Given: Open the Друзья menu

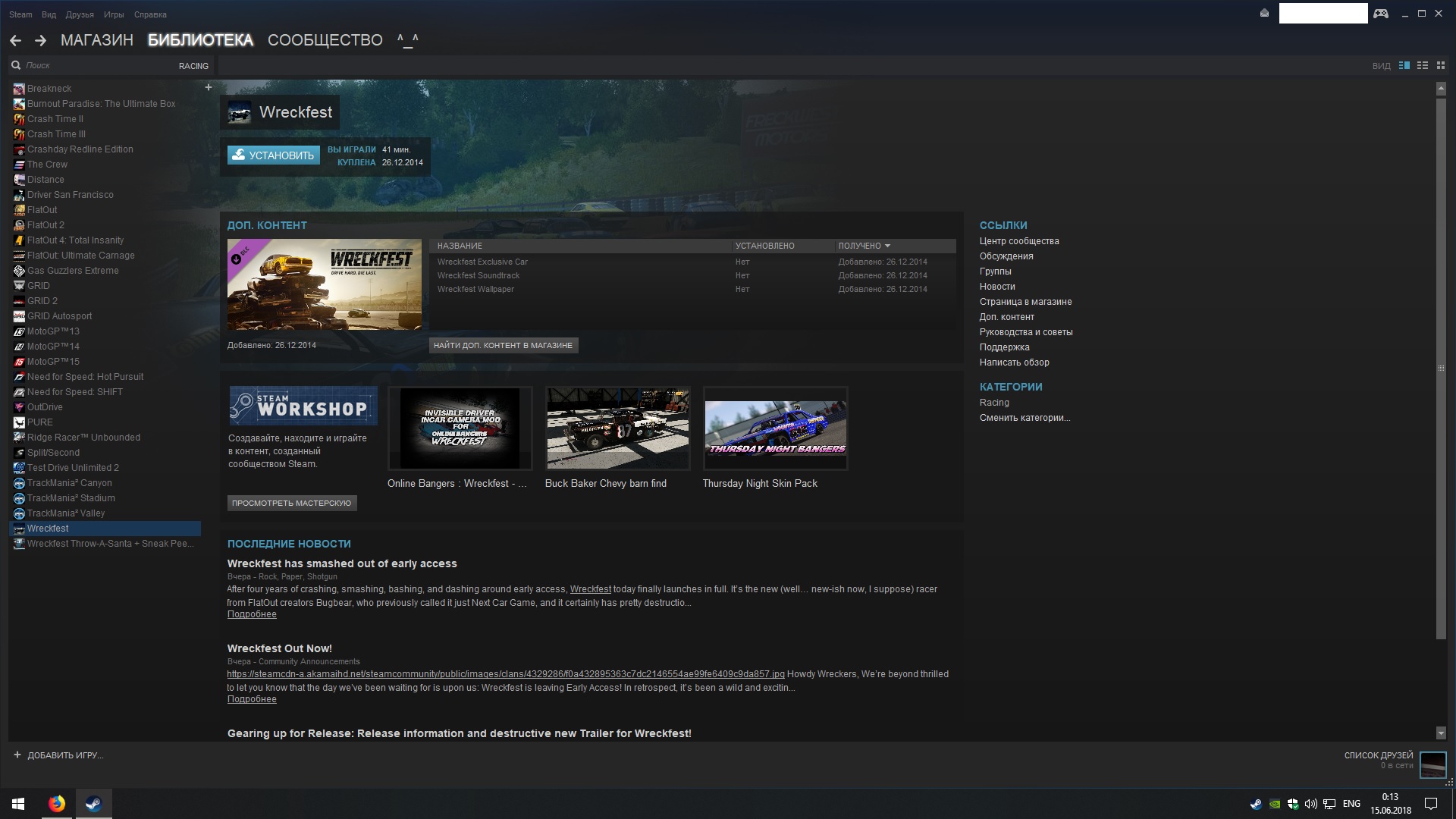Looking at the screenshot, I should click(80, 14).
